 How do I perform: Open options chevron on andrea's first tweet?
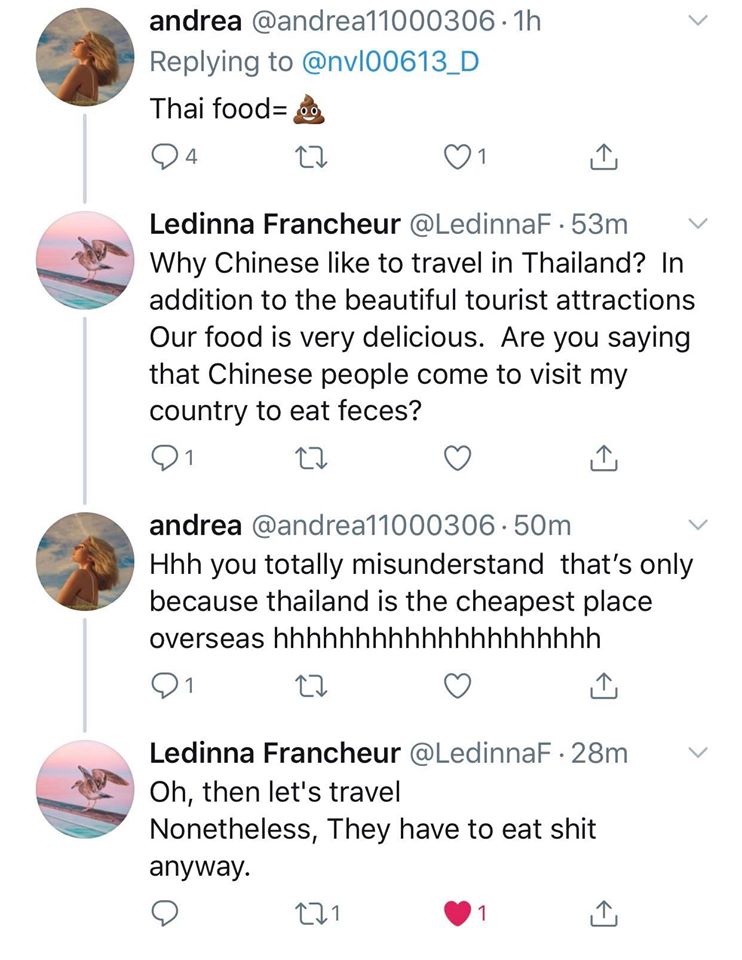699,21
